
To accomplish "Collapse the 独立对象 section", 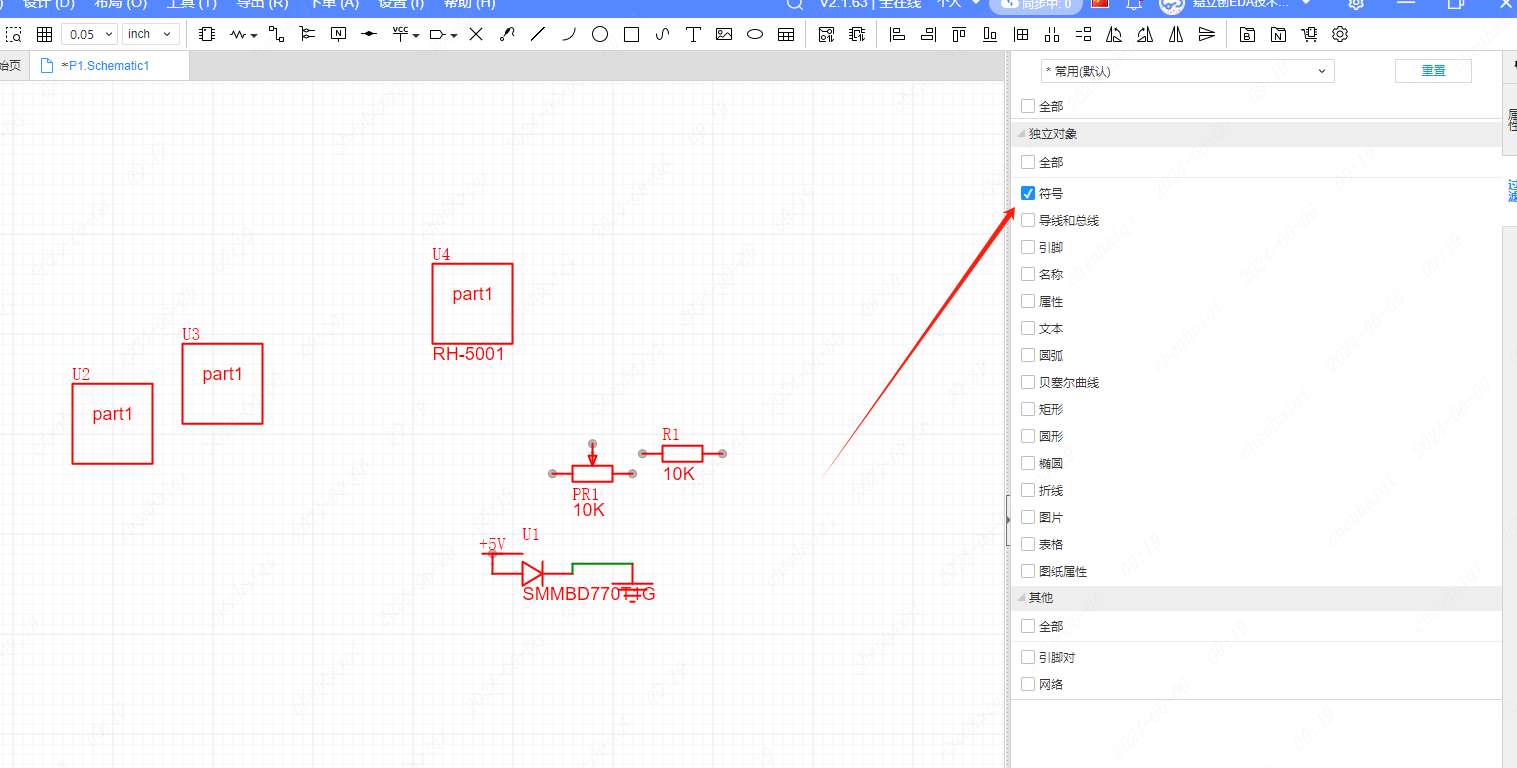I will 1022,134.
